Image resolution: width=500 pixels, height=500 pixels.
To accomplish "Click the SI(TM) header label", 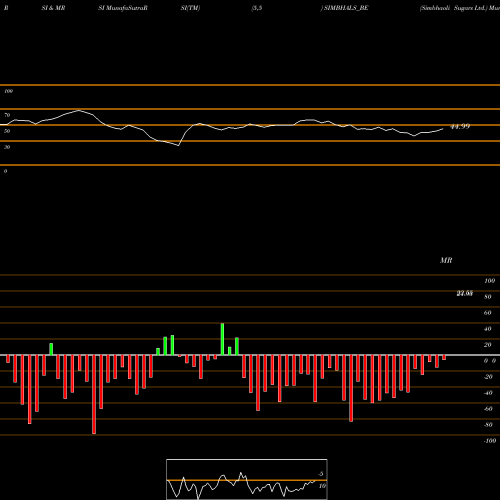I will (x=190, y=8).
